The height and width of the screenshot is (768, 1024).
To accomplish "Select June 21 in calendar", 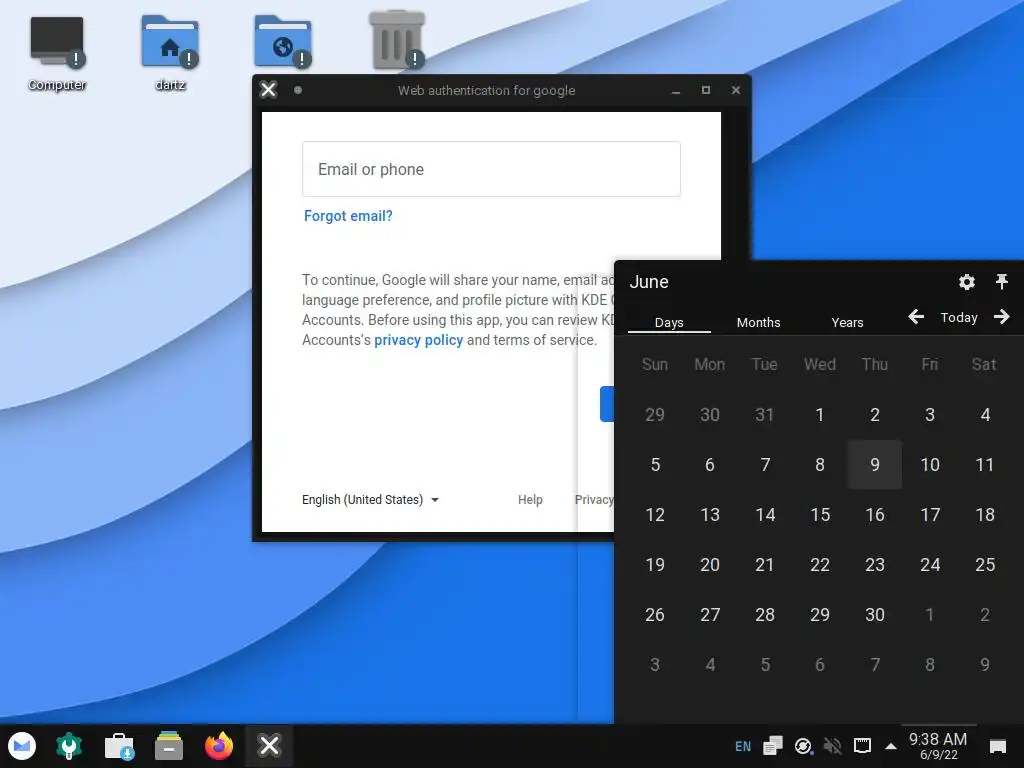I will [x=765, y=564].
